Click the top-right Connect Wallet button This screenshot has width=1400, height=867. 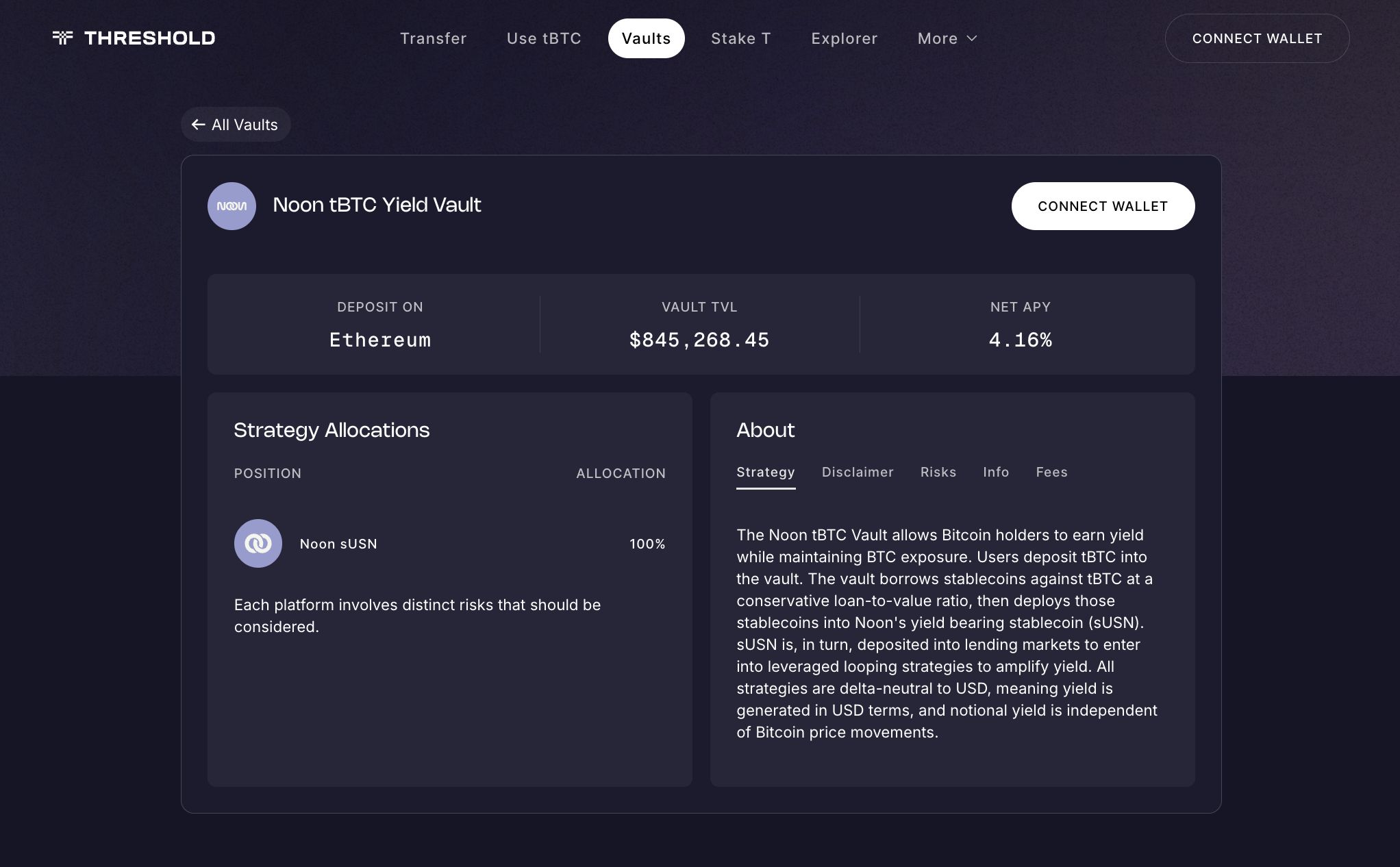pyautogui.click(x=1256, y=38)
